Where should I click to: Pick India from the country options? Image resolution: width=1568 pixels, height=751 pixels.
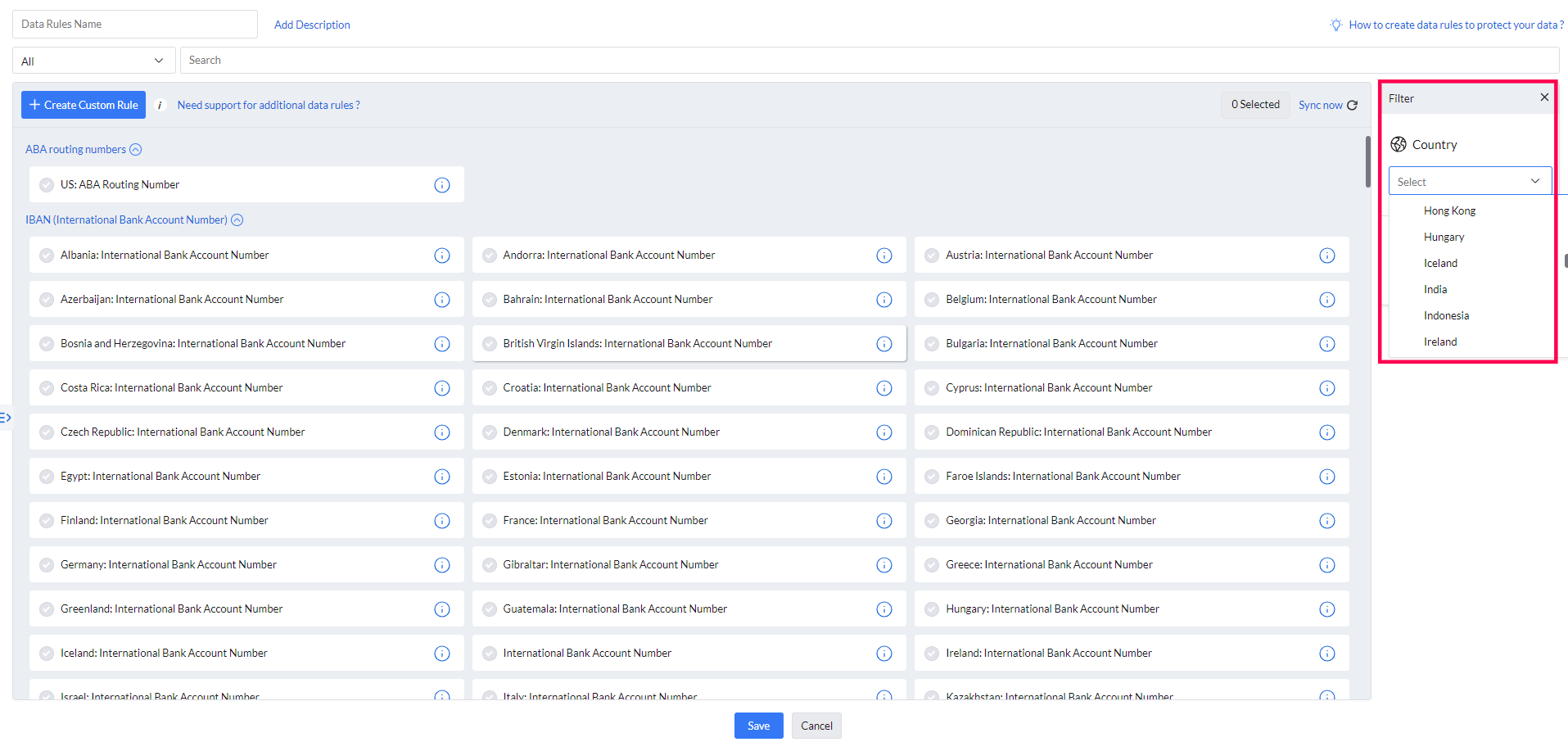1435,289
